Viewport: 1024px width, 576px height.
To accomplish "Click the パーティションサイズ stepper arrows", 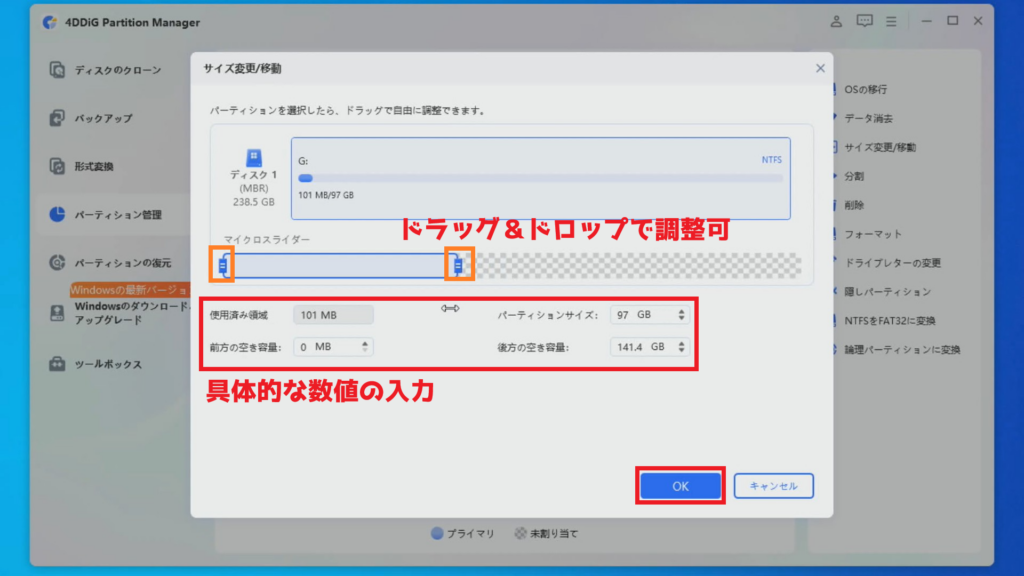I will (x=682, y=315).
